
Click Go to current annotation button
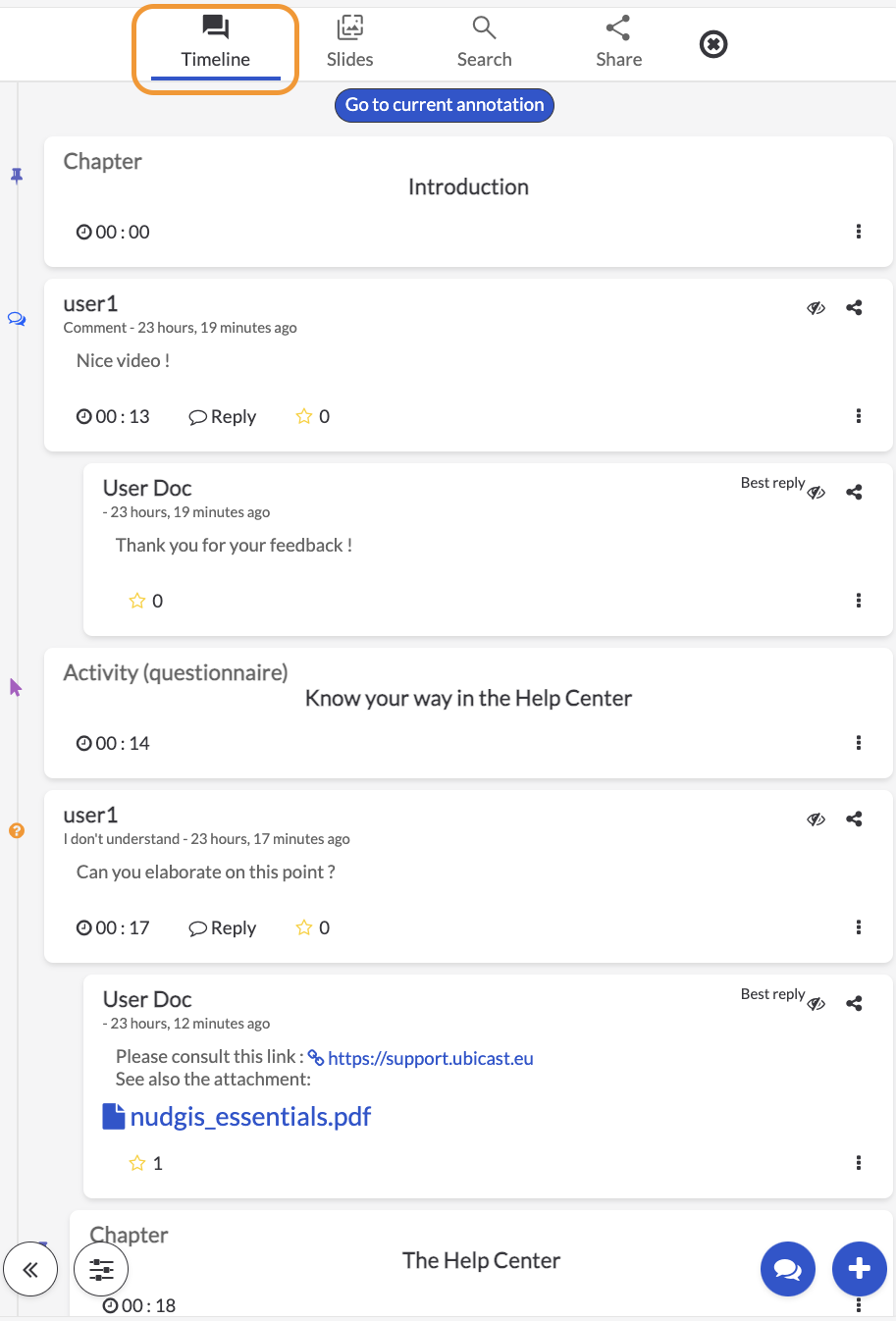coord(445,105)
